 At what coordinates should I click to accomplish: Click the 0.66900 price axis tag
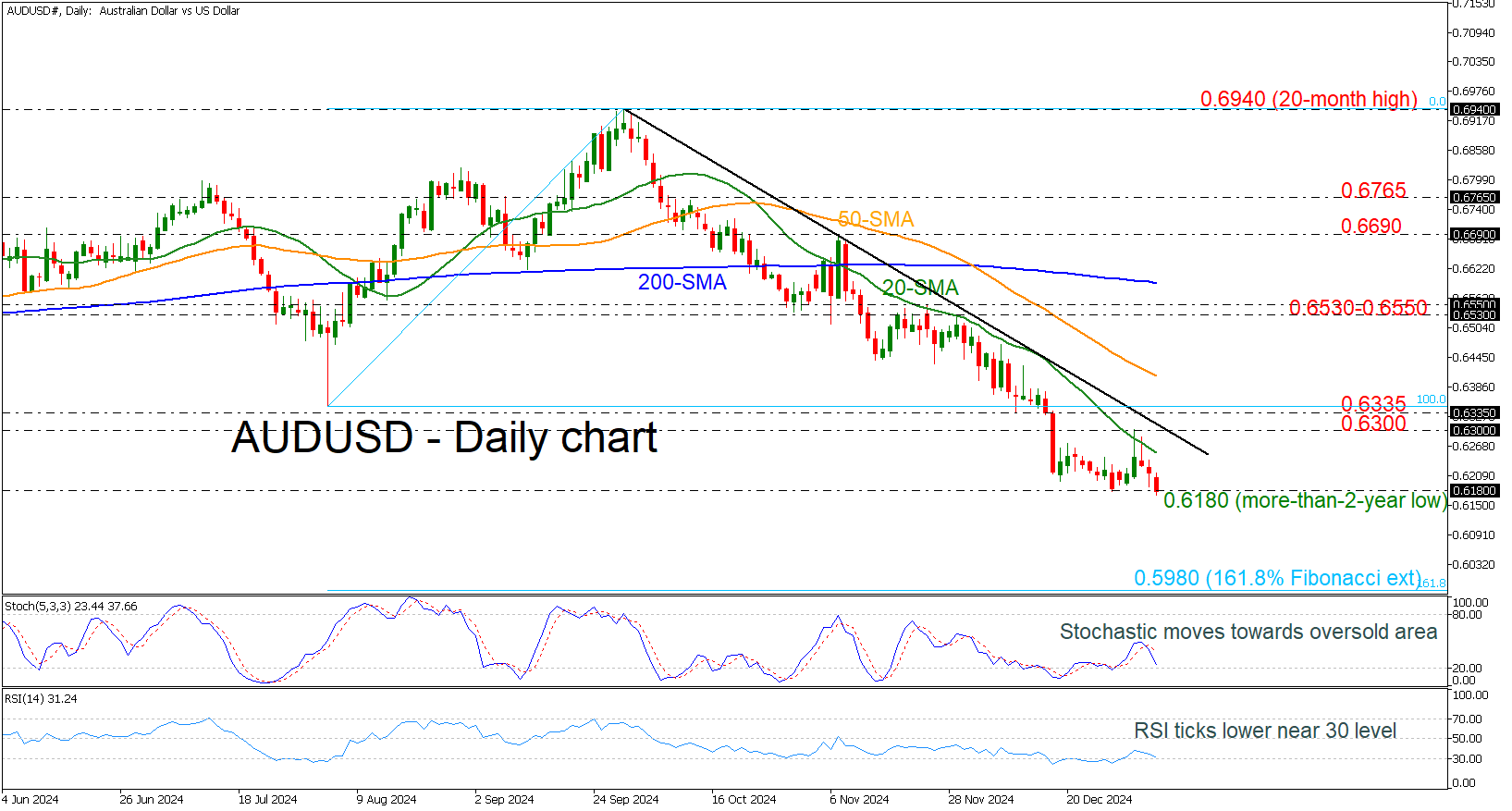coord(1475,235)
